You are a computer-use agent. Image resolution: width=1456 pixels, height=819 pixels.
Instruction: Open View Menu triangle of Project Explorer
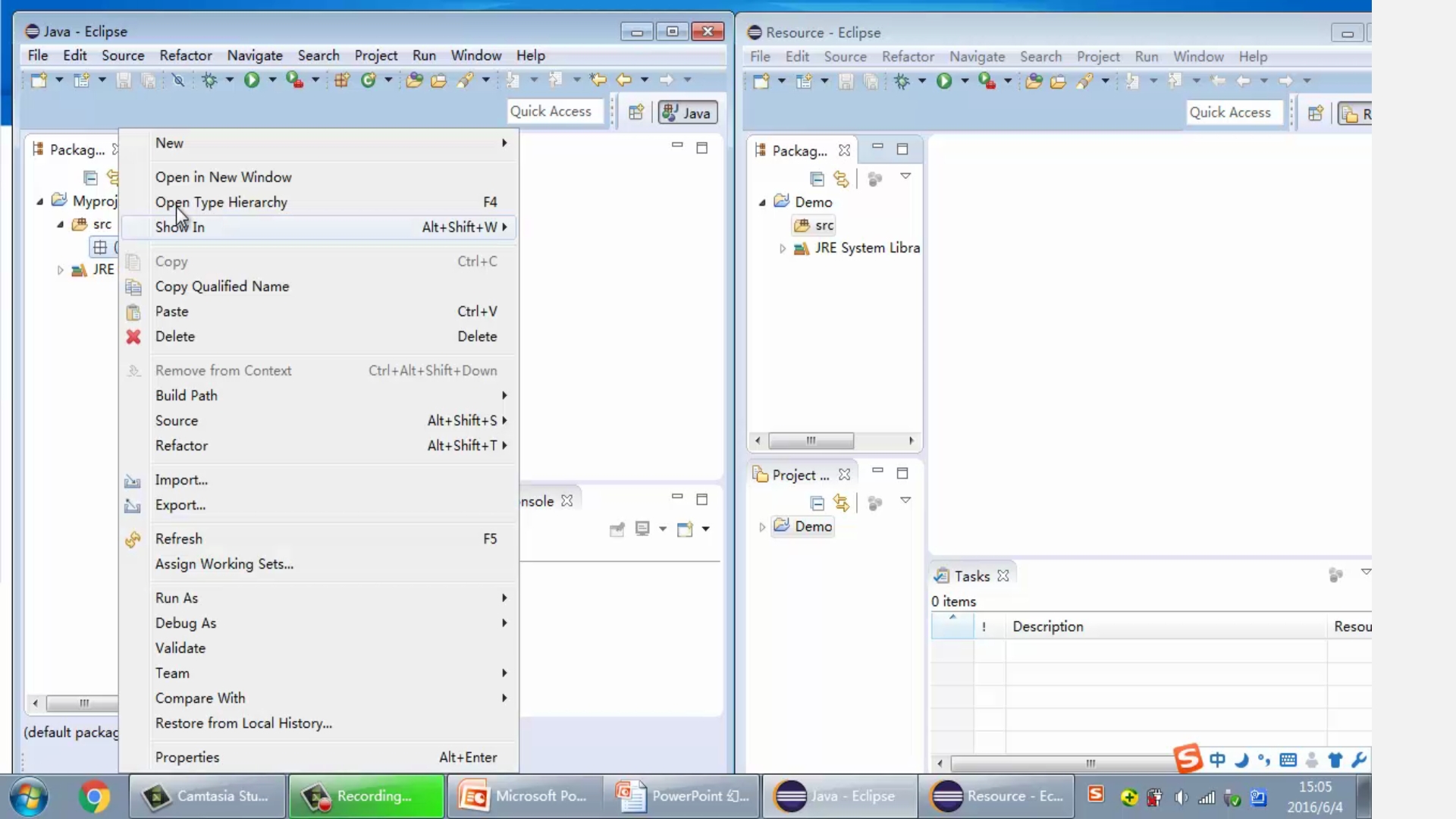905,500
